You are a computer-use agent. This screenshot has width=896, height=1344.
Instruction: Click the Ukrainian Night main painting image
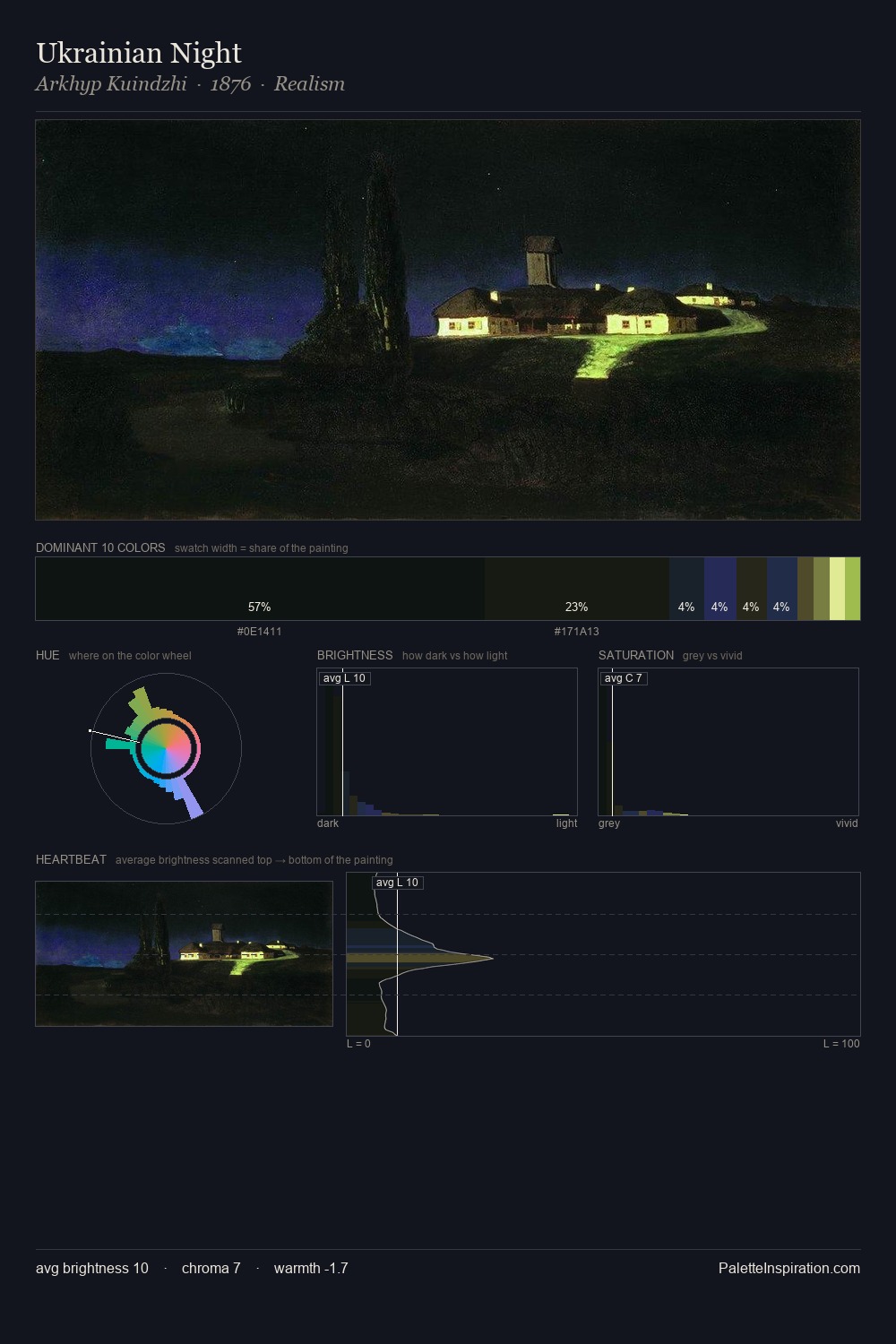(x=448, y=320)
